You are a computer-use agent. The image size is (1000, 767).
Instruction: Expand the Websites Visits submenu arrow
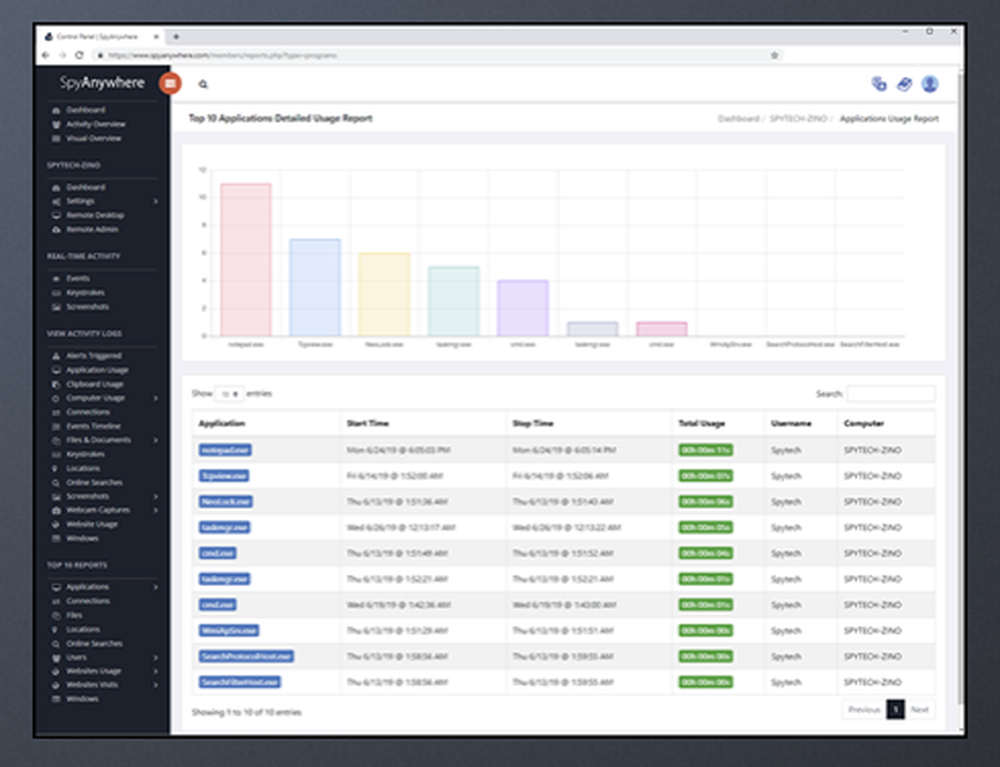(155, 685)
